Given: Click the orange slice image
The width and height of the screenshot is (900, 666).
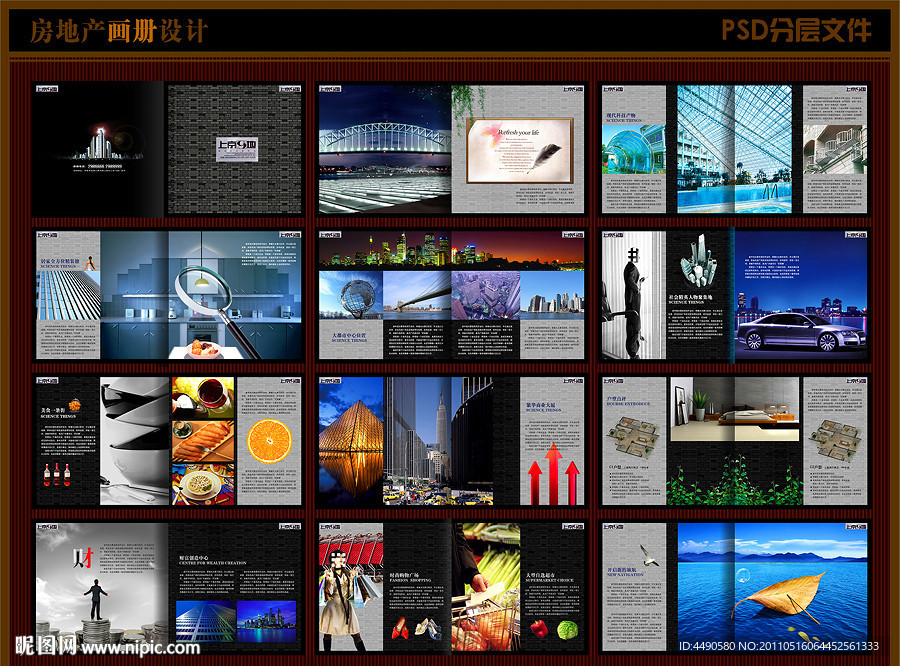Looking at the screenshot, I should click(269, 441).
